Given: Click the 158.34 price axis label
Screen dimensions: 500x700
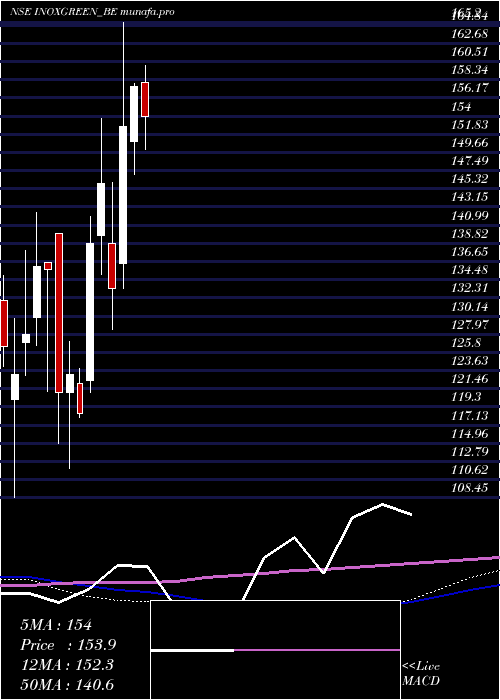Looking at the screenshot, I should point(469,70).
